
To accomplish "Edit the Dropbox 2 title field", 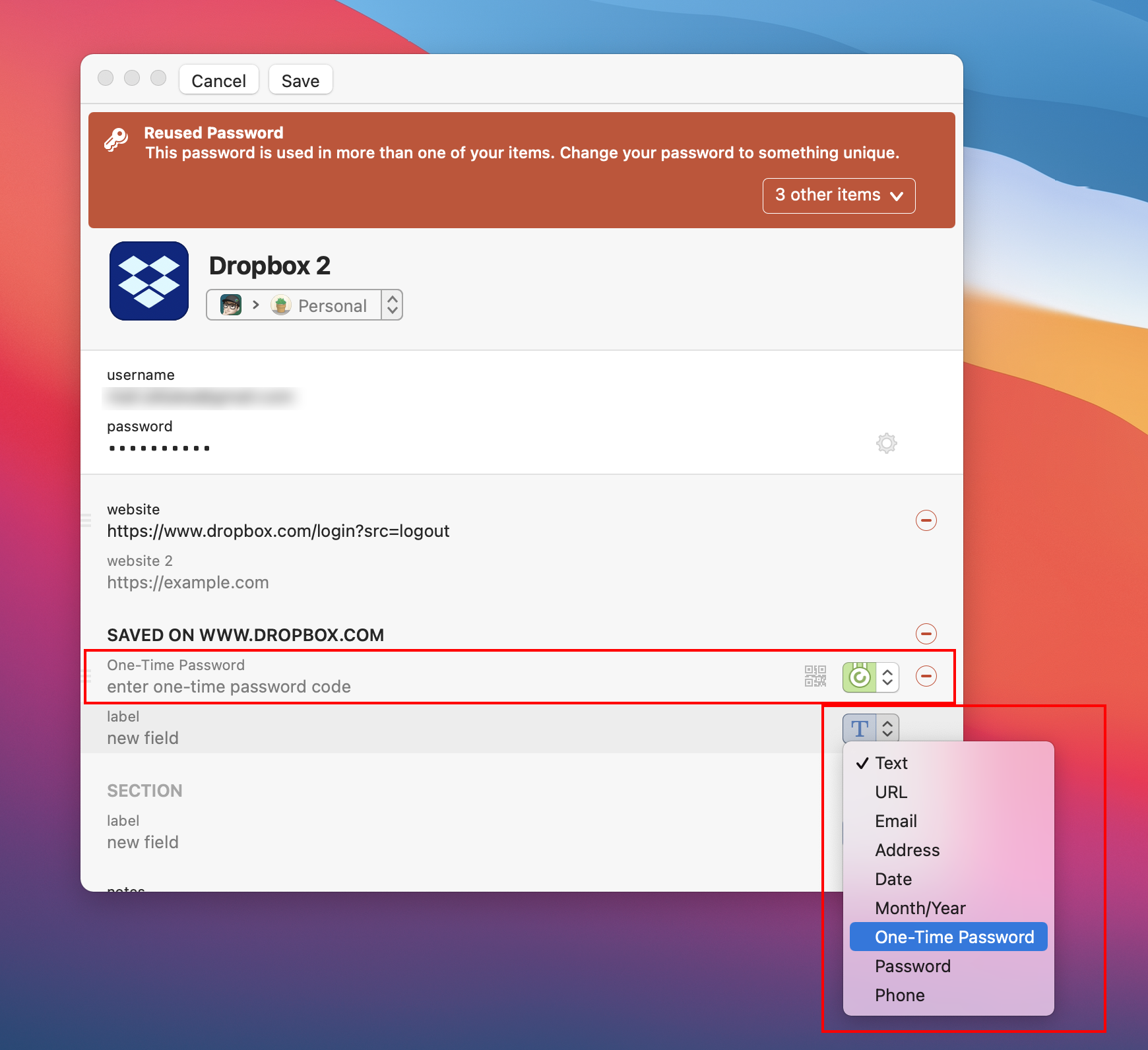I will coord(270,266).
